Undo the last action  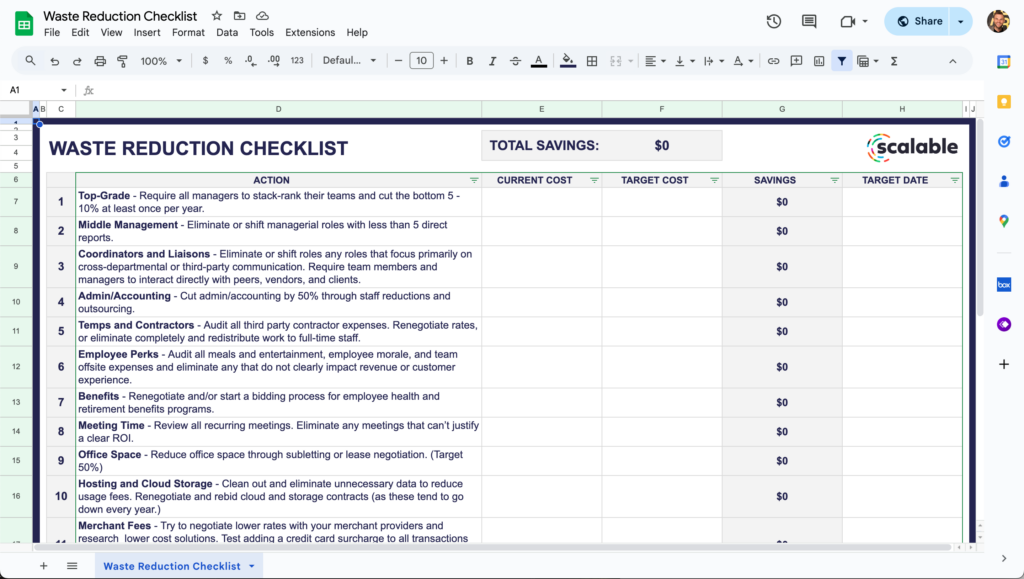[54, 61]
